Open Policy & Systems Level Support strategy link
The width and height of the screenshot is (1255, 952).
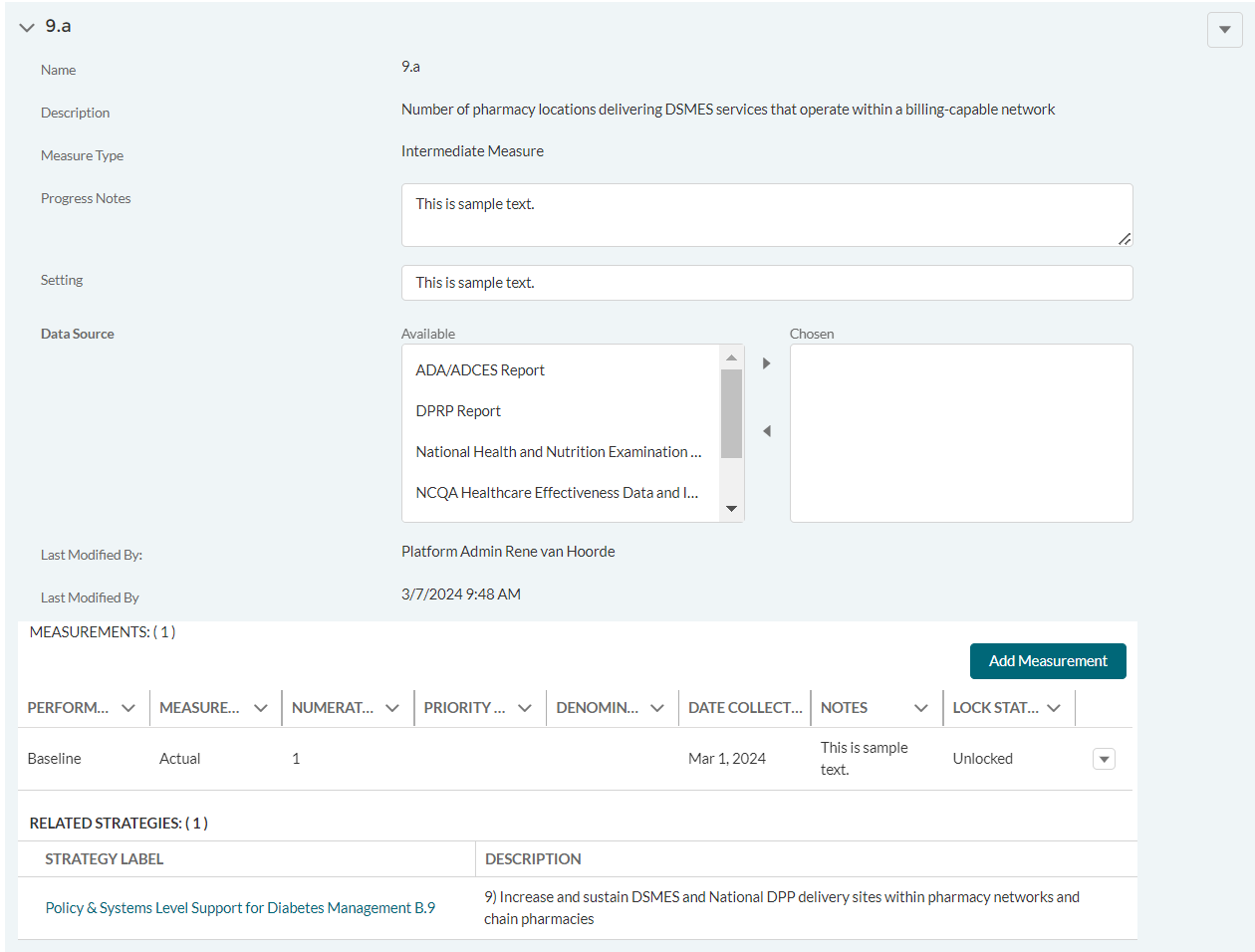[x=240, y=908]
